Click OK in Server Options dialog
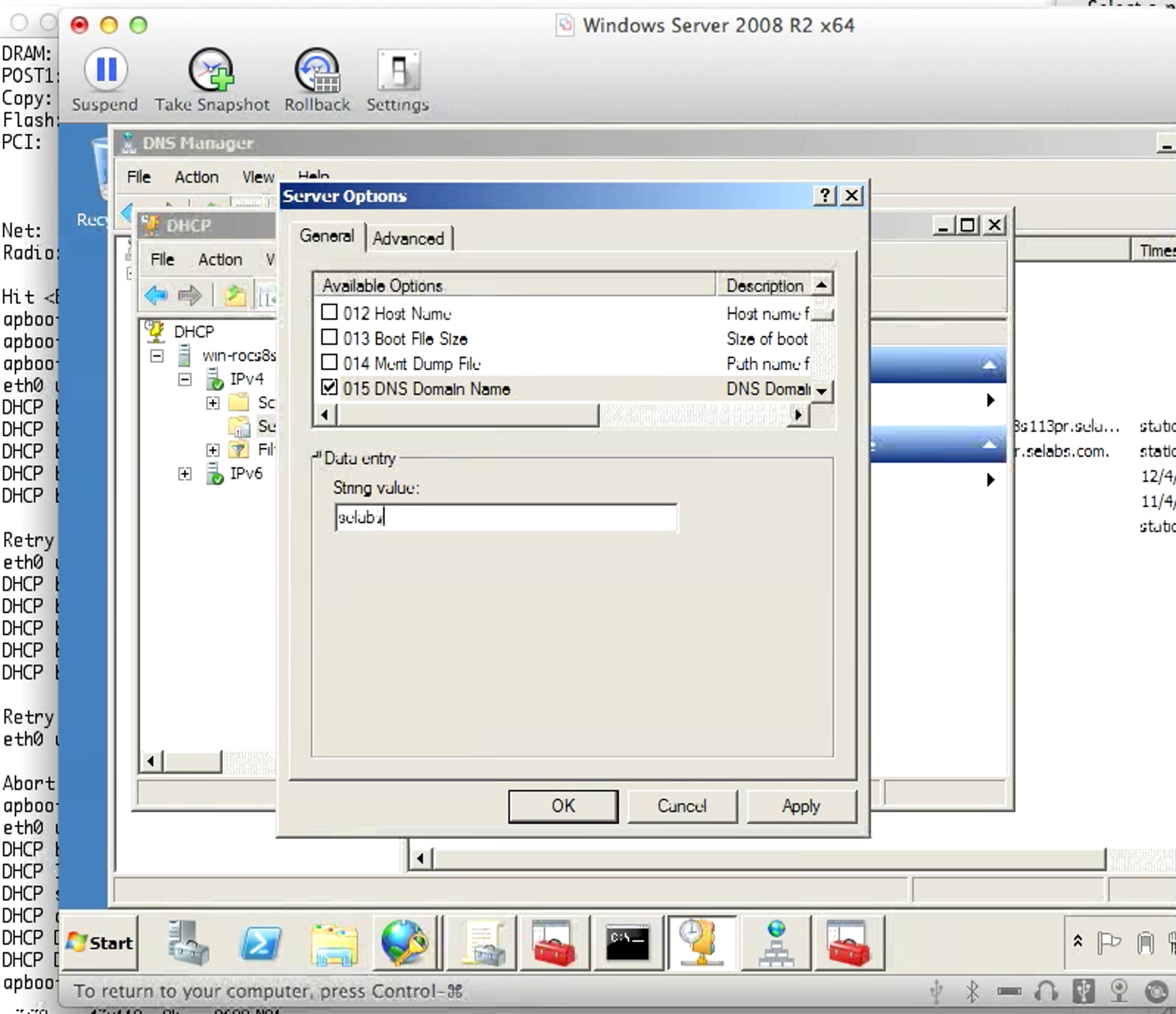1176x1014 pixels. (563, 806)
